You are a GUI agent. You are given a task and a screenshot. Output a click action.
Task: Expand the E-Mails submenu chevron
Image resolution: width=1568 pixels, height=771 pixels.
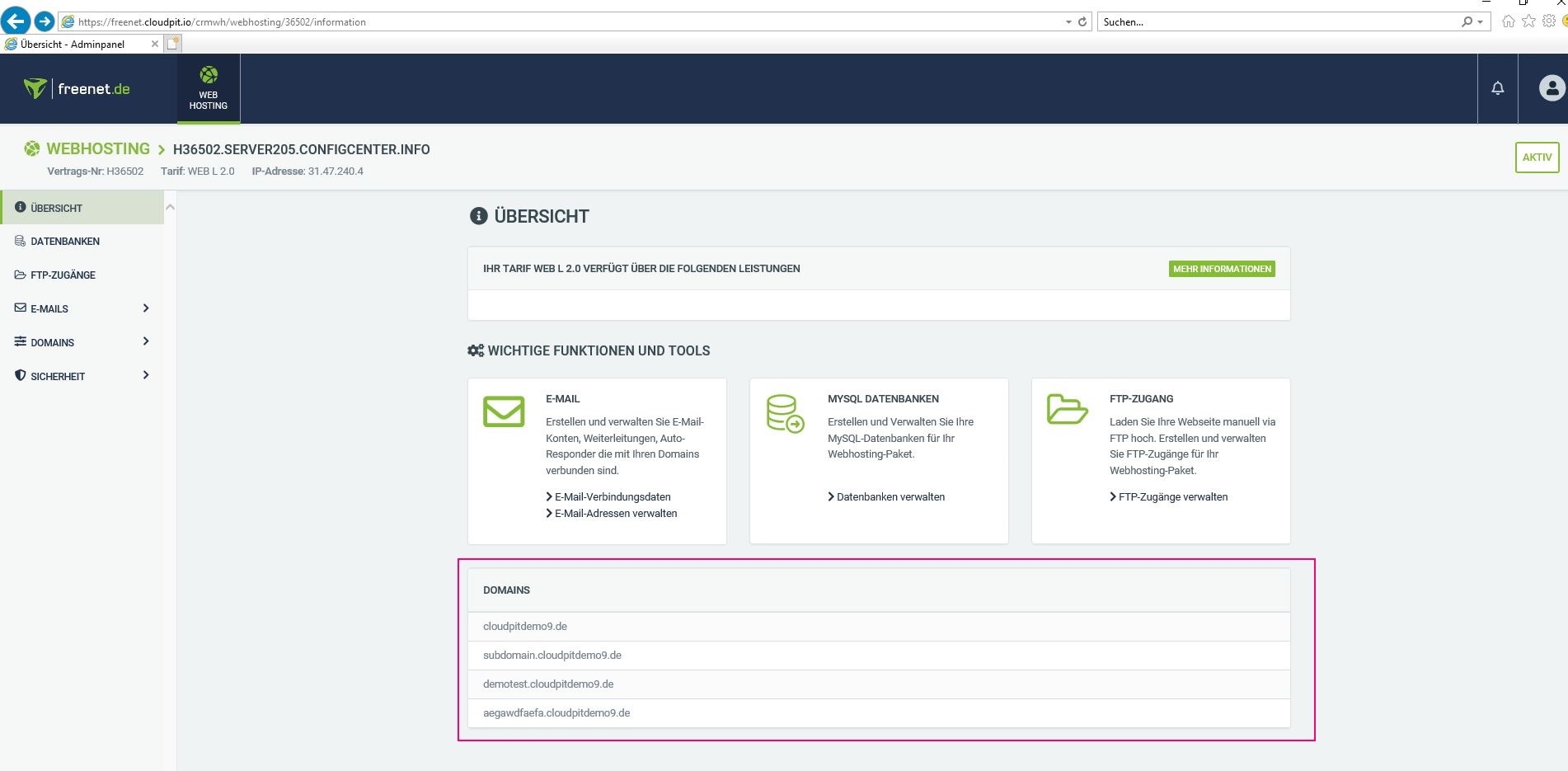(146, 308)
